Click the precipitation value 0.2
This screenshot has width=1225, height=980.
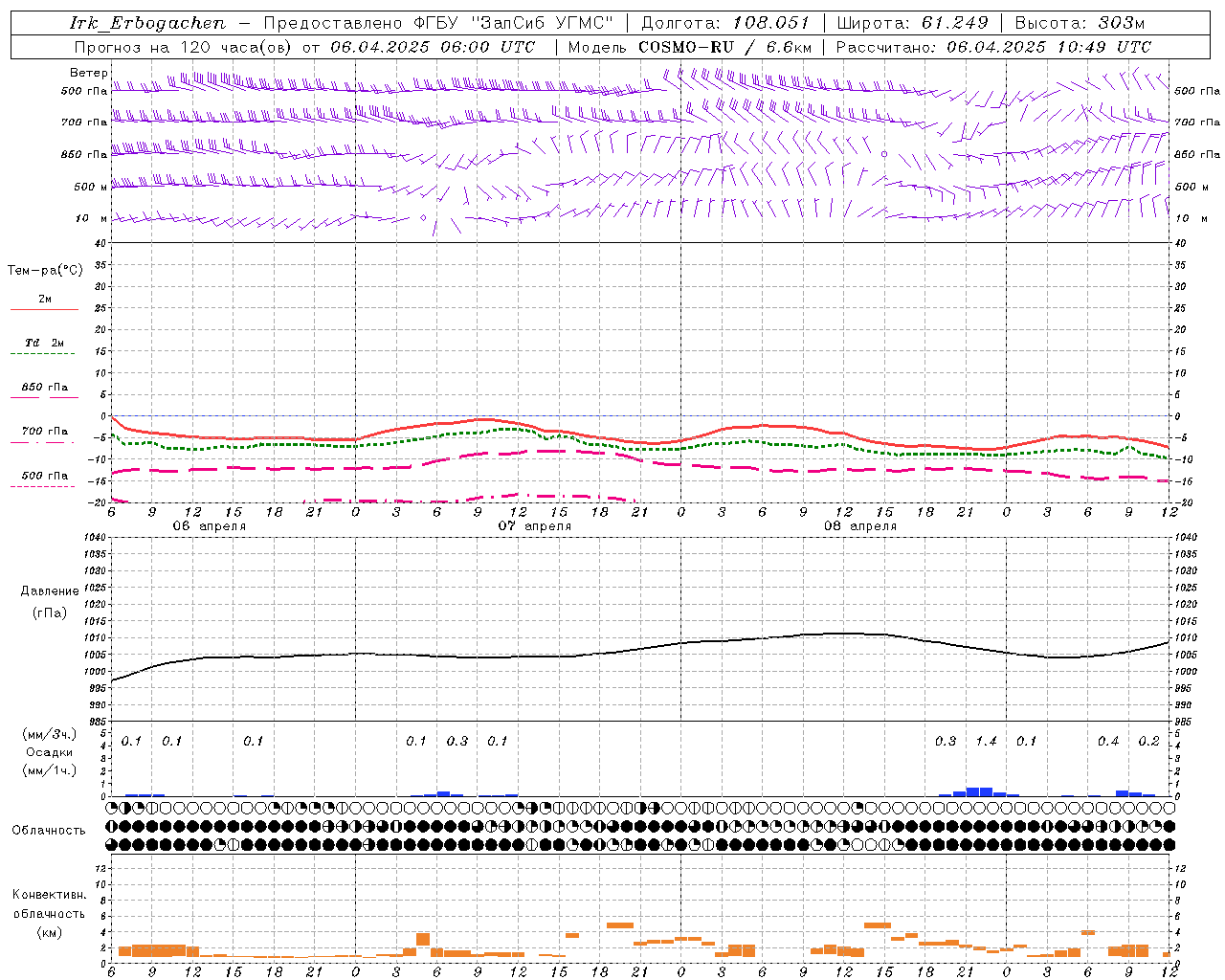coord(1148,742)
